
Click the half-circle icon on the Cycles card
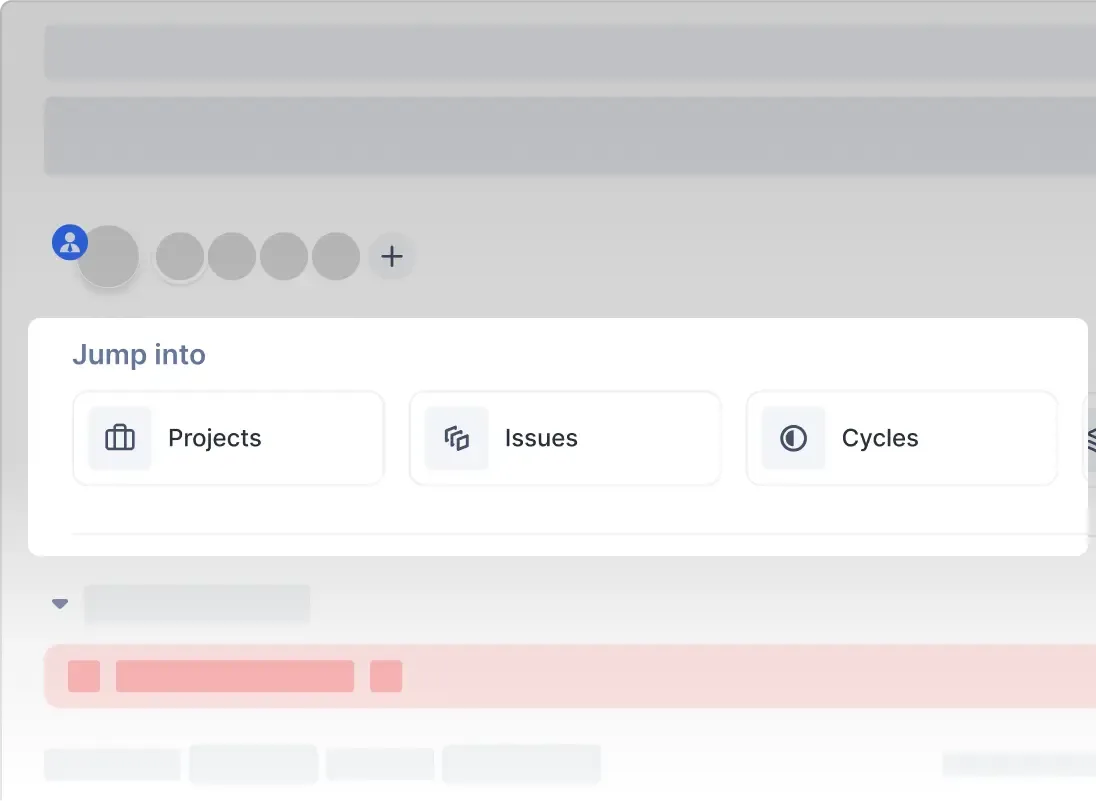(793, 437)
